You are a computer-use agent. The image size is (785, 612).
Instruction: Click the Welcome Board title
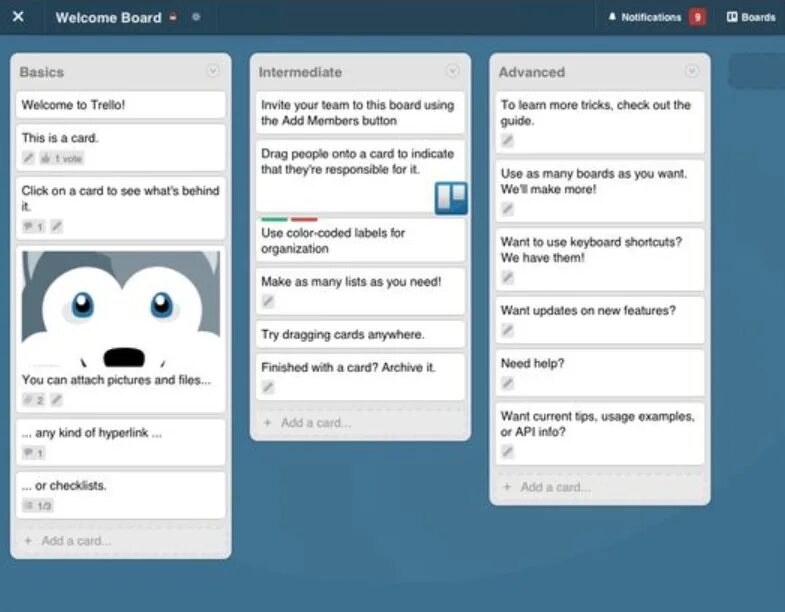[x=108, y=18]
